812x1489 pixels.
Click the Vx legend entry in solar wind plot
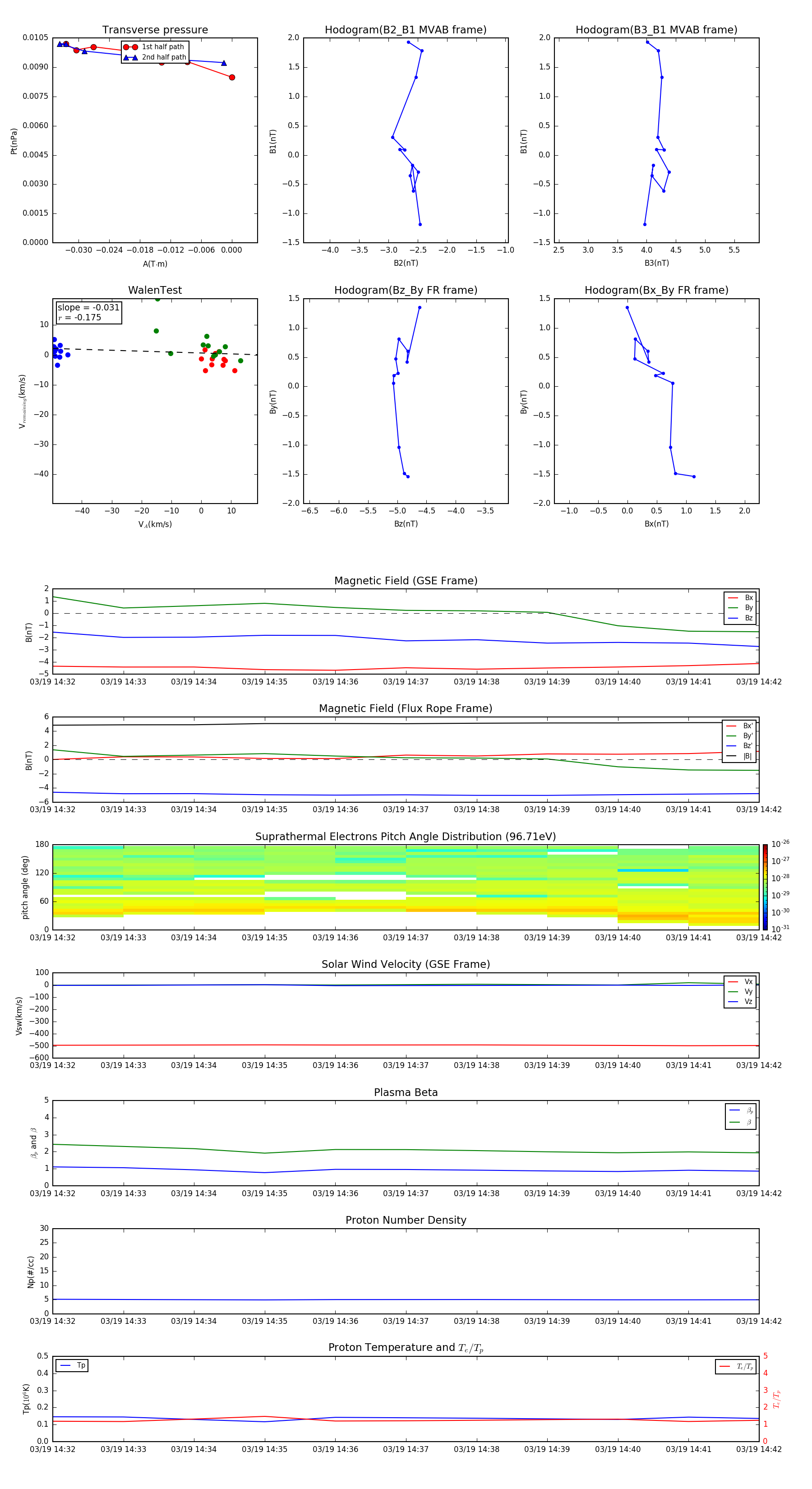740,981
